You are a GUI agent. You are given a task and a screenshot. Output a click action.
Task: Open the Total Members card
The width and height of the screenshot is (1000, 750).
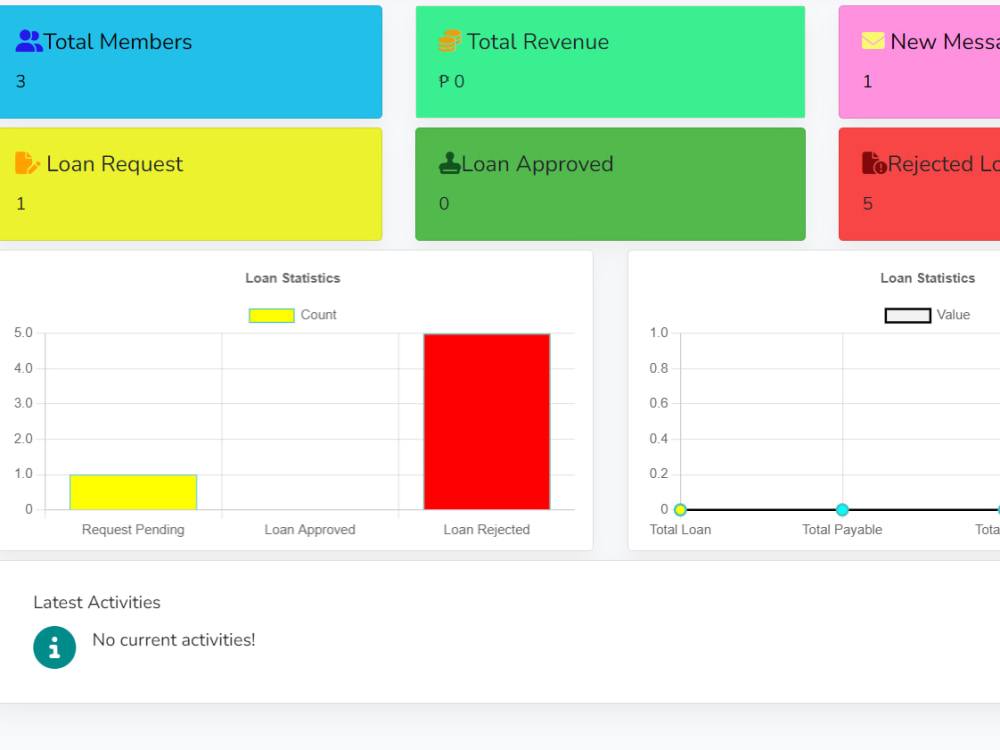[191, 62]
